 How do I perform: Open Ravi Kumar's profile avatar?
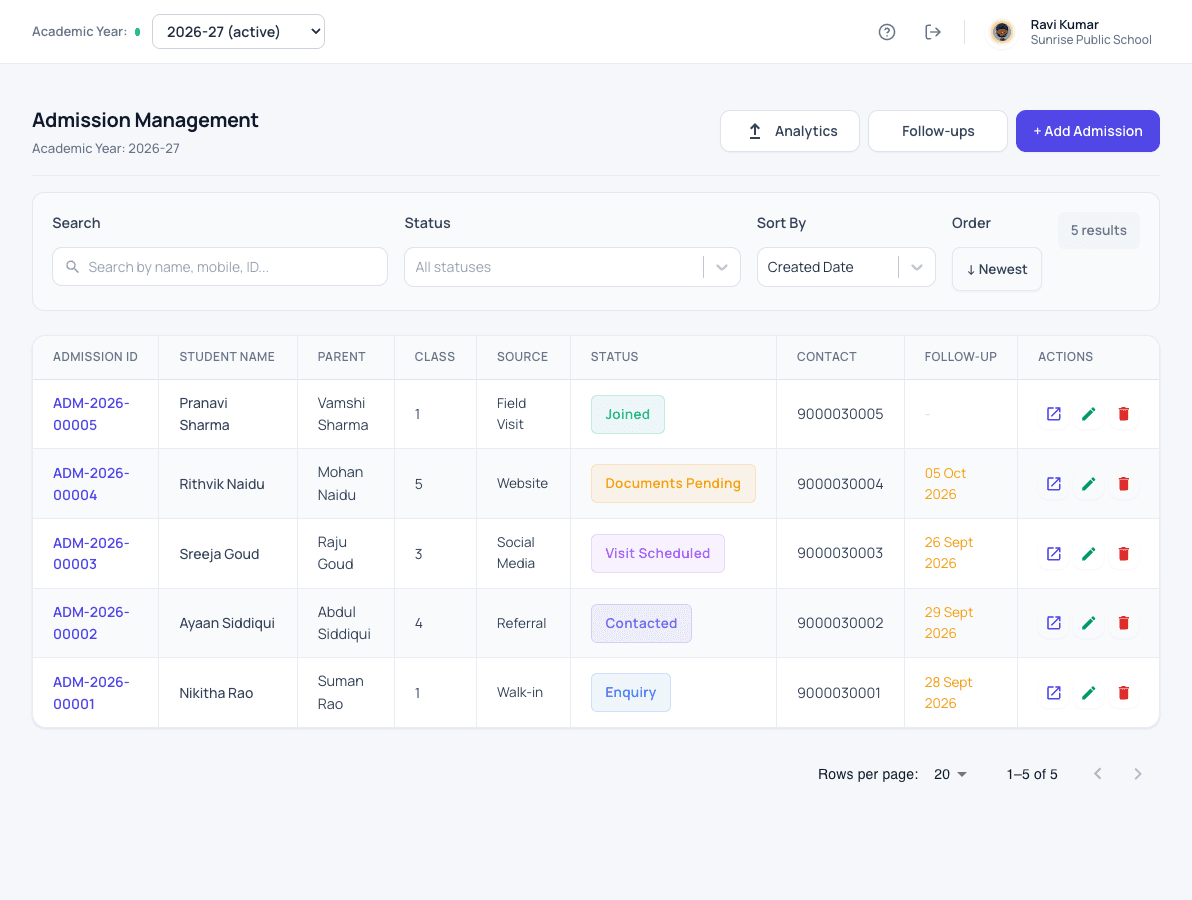tap(1002, 32)
